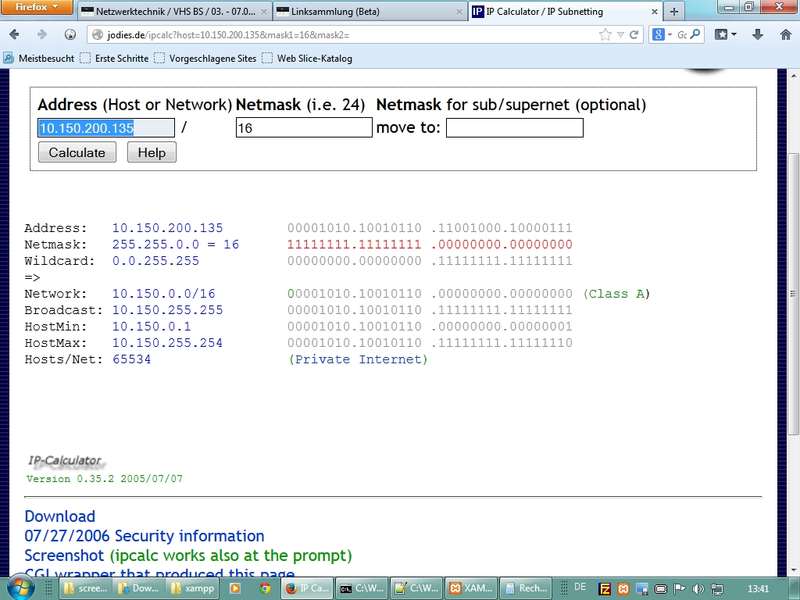Screen dimensions: 800x600
Task: Switch to the Linksammlung (Beta) tab
Action: click(x=370, y=12)
